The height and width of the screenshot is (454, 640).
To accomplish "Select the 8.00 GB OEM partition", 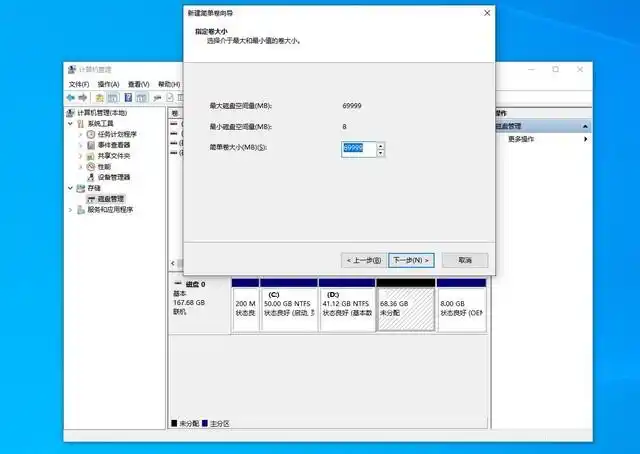I will 461,305.
